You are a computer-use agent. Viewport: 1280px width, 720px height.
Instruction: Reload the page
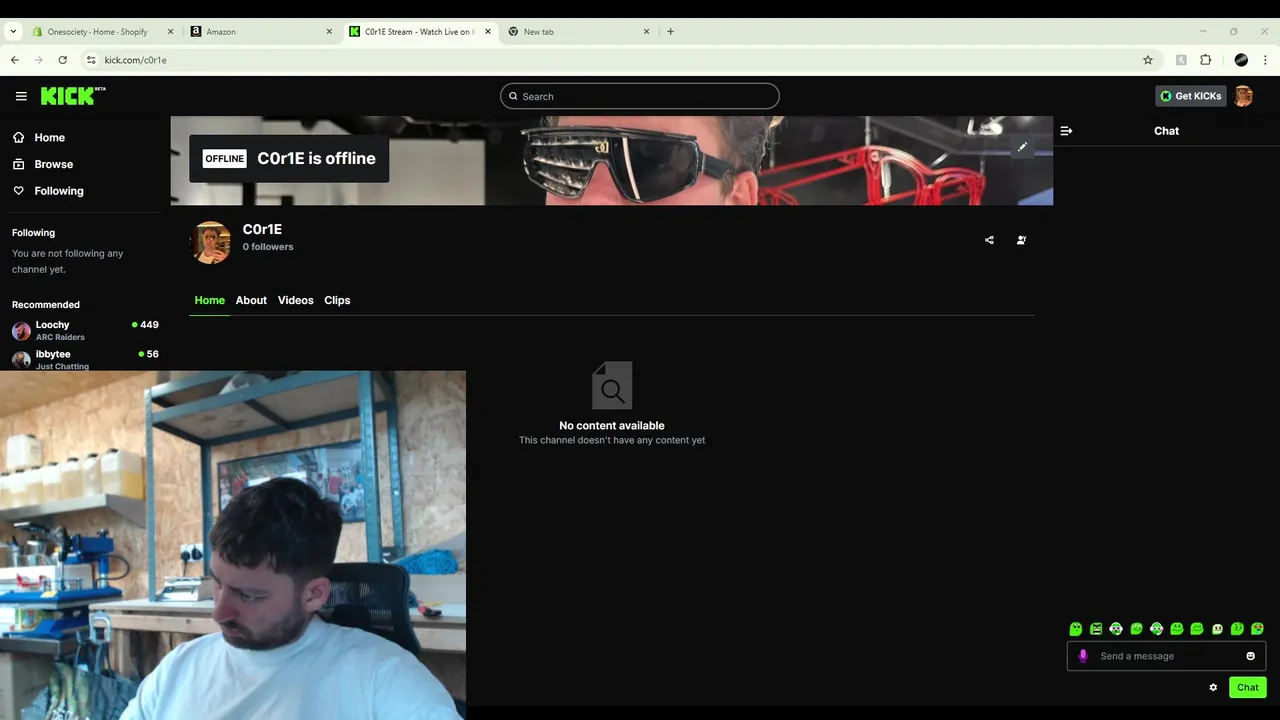point(62,60)
